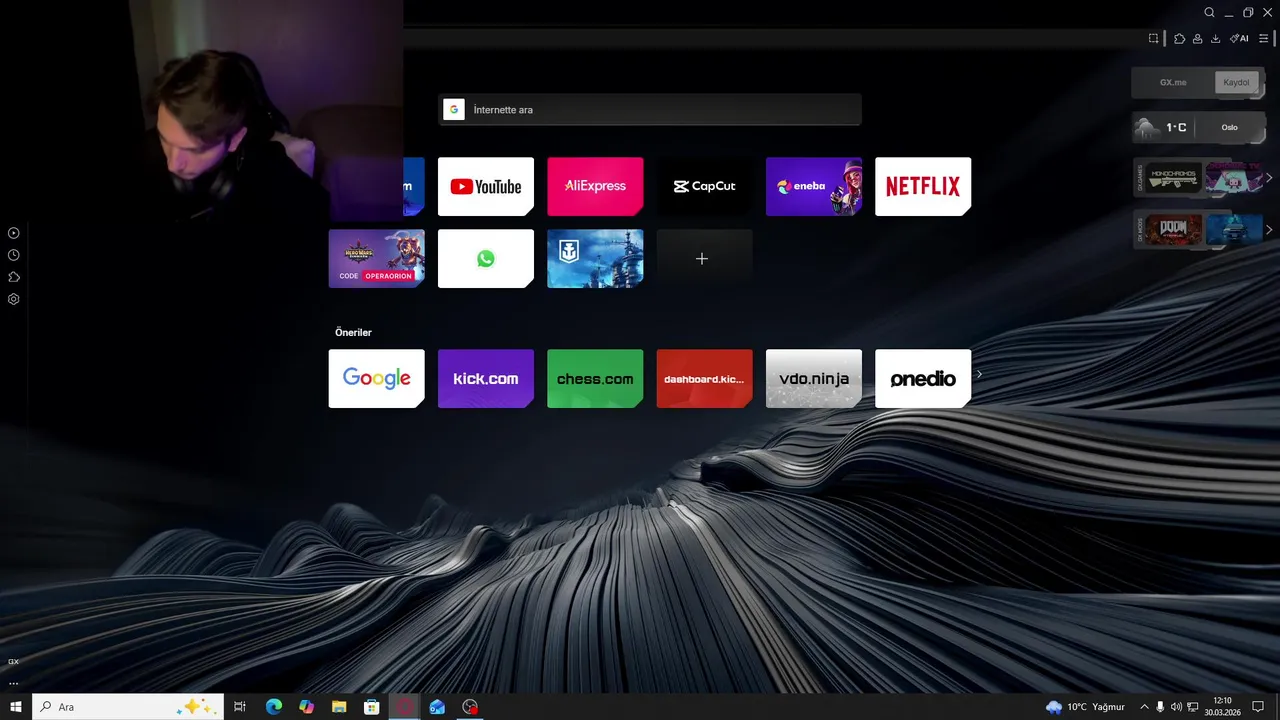1280x720 pixels.
Task: Open the CapCut speed dial tile
Action: (704, 186)
